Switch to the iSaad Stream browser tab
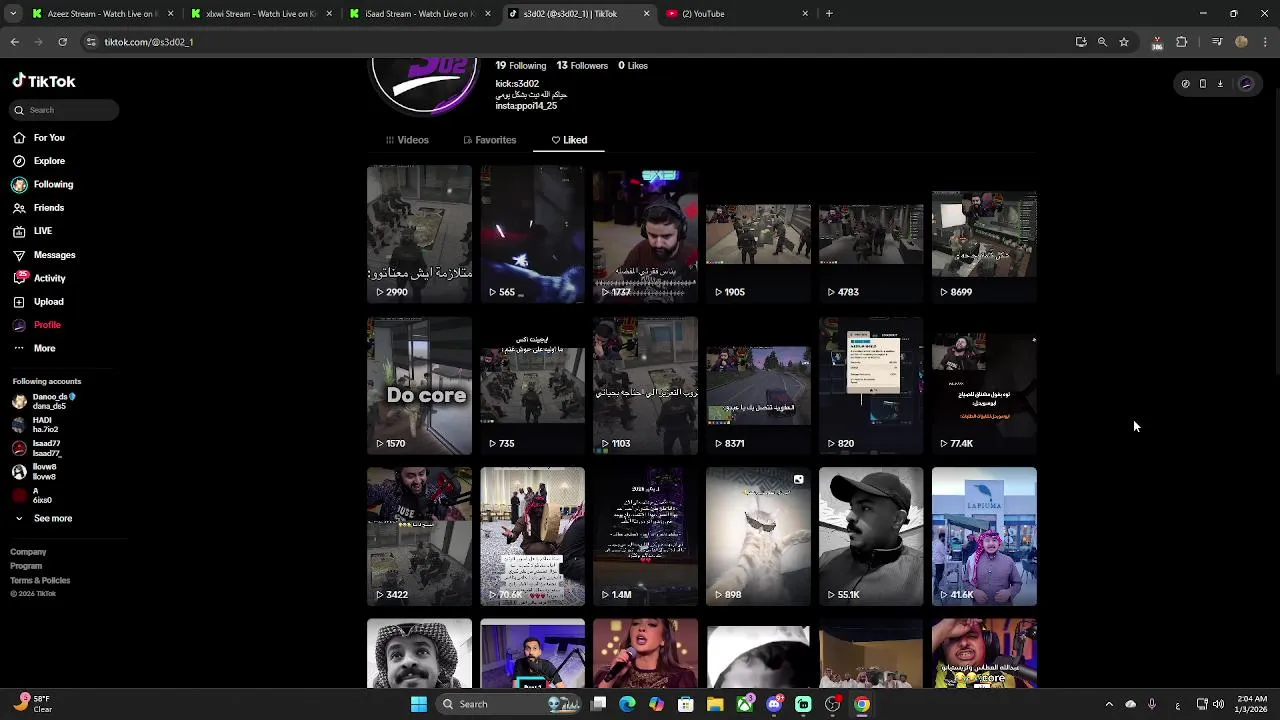The height and width of the screenshot is (720, 1280). coord(421,14)
